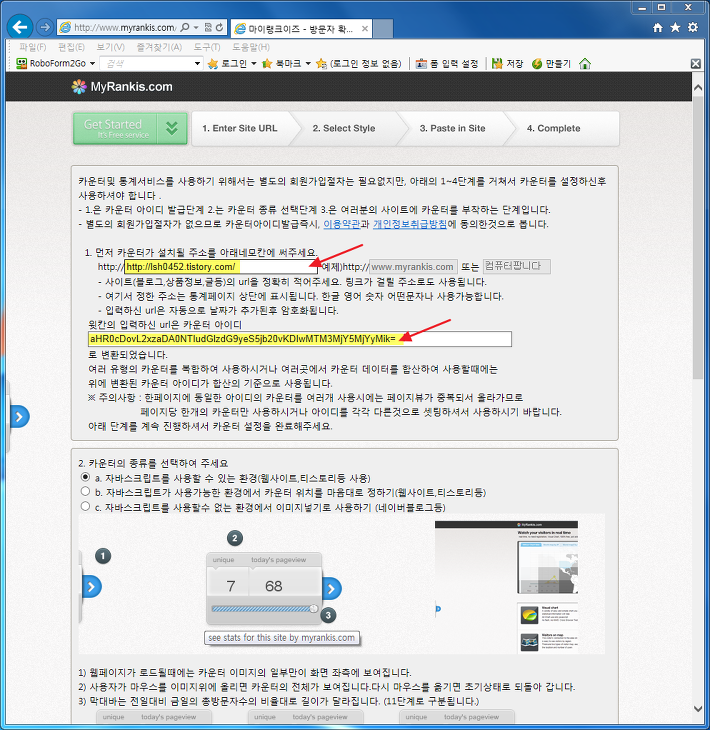This screenshot has width=710, height=730.
Task: Open the 이용약관 link
Action: [x=342, y=224]
